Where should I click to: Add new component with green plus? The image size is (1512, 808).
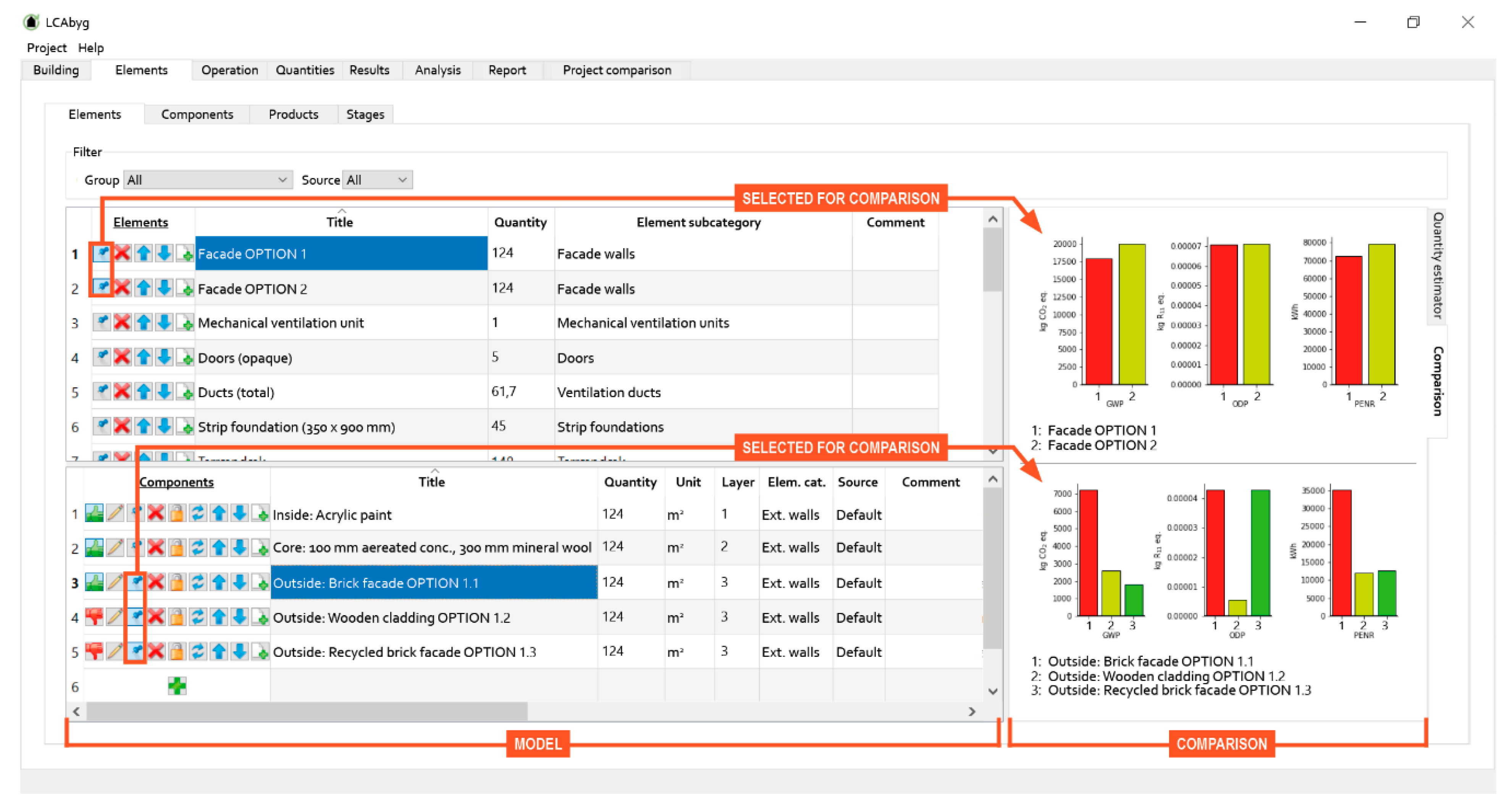click(177, 685)
